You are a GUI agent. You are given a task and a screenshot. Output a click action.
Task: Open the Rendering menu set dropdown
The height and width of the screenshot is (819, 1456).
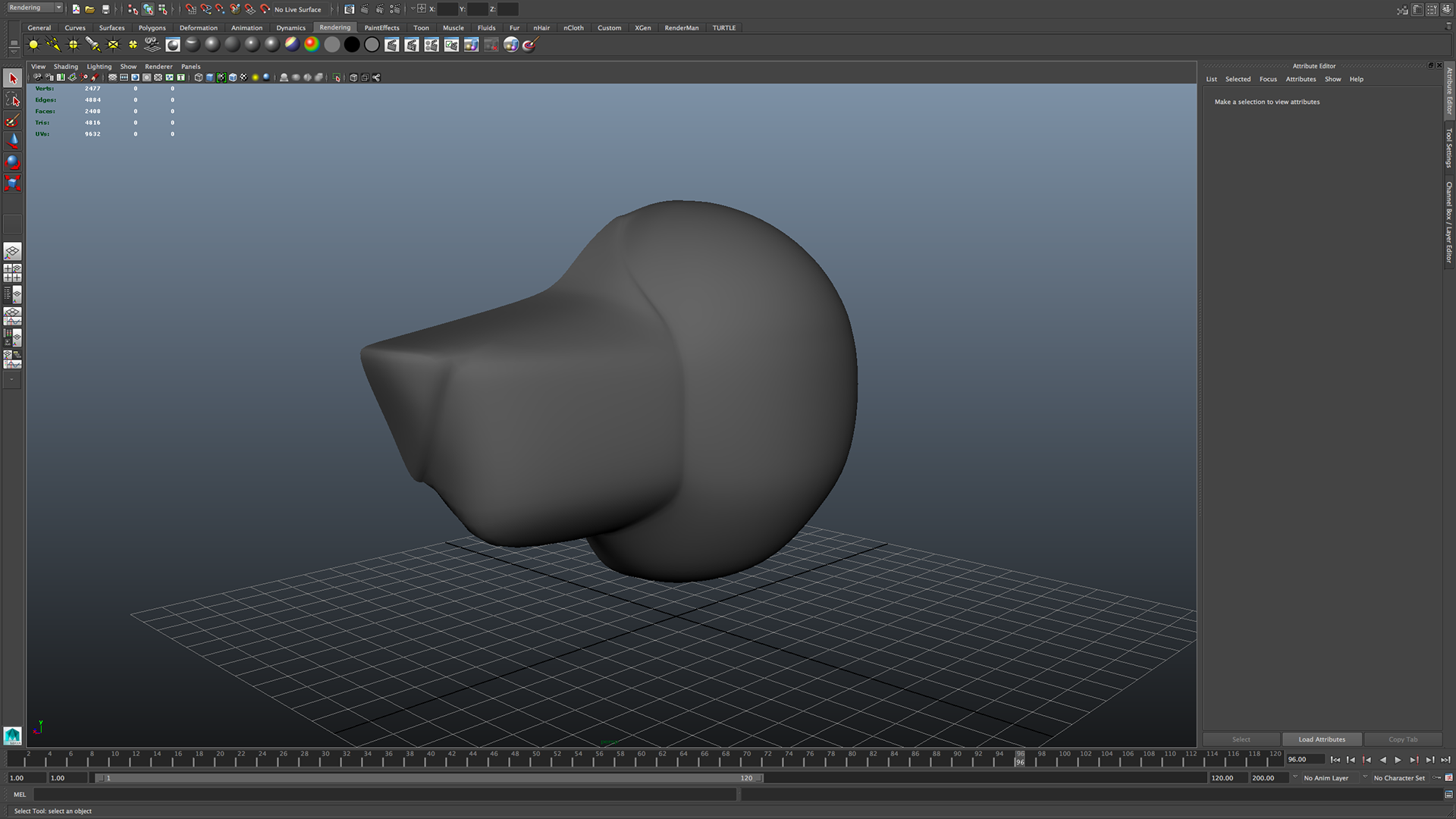(x=58, y=8)
